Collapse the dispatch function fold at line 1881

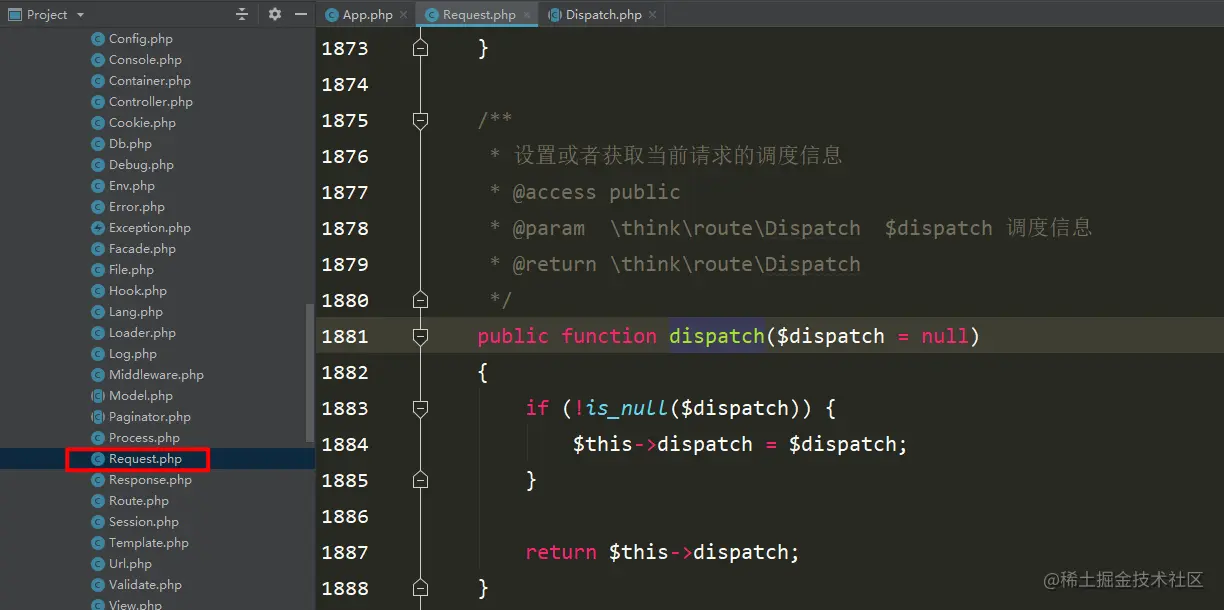pyautogui.click(x=420, y=336)
